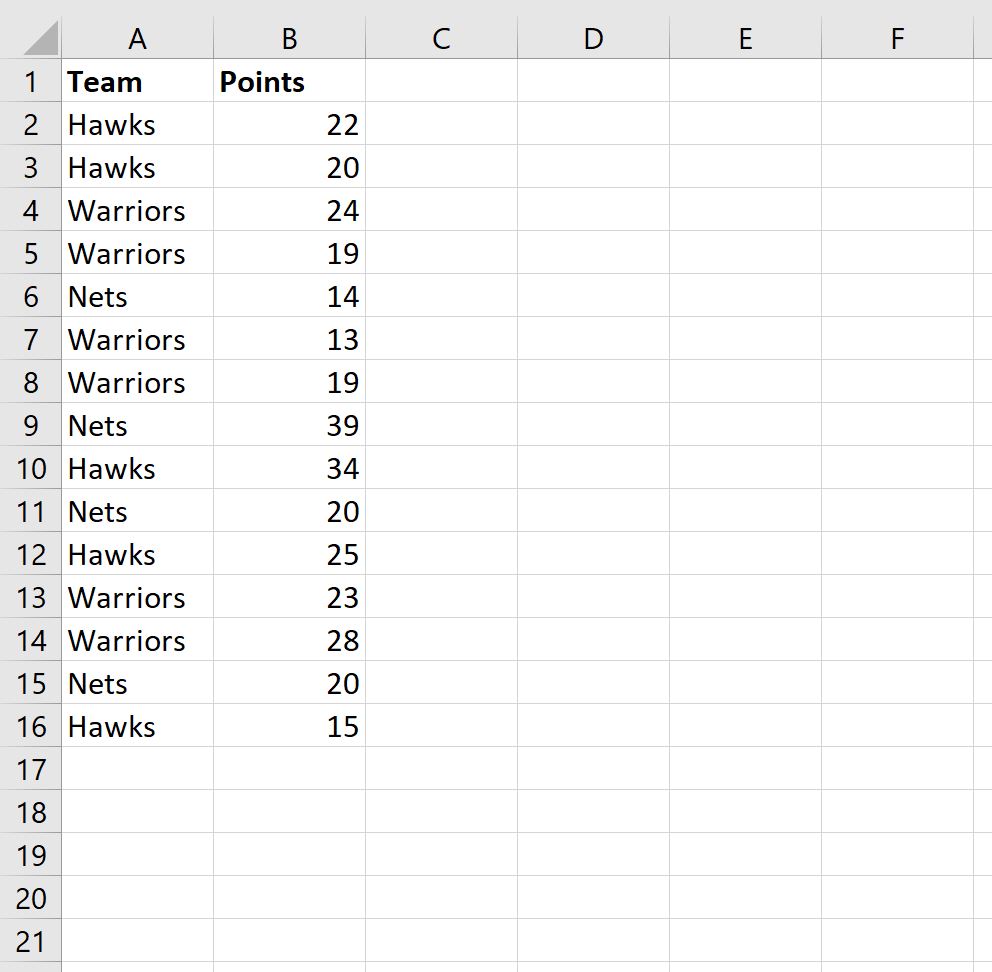
Task: Select column D header
Action: click(x=593, y=38)
